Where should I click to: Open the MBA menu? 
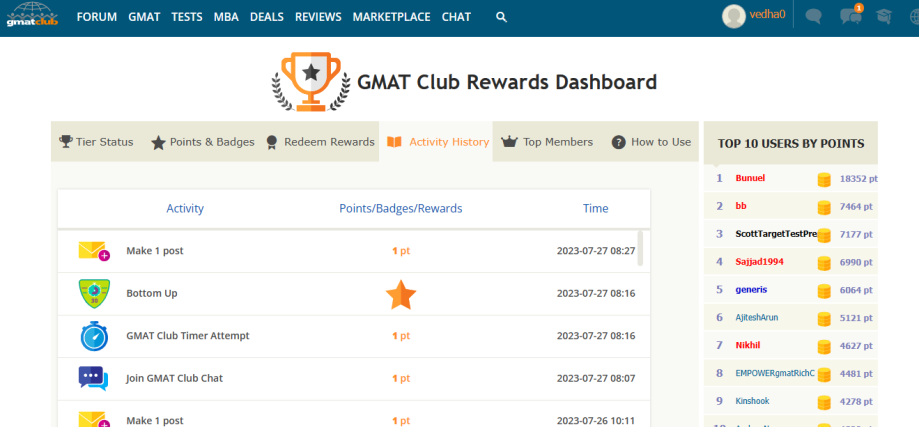click(x=226, y=17)
